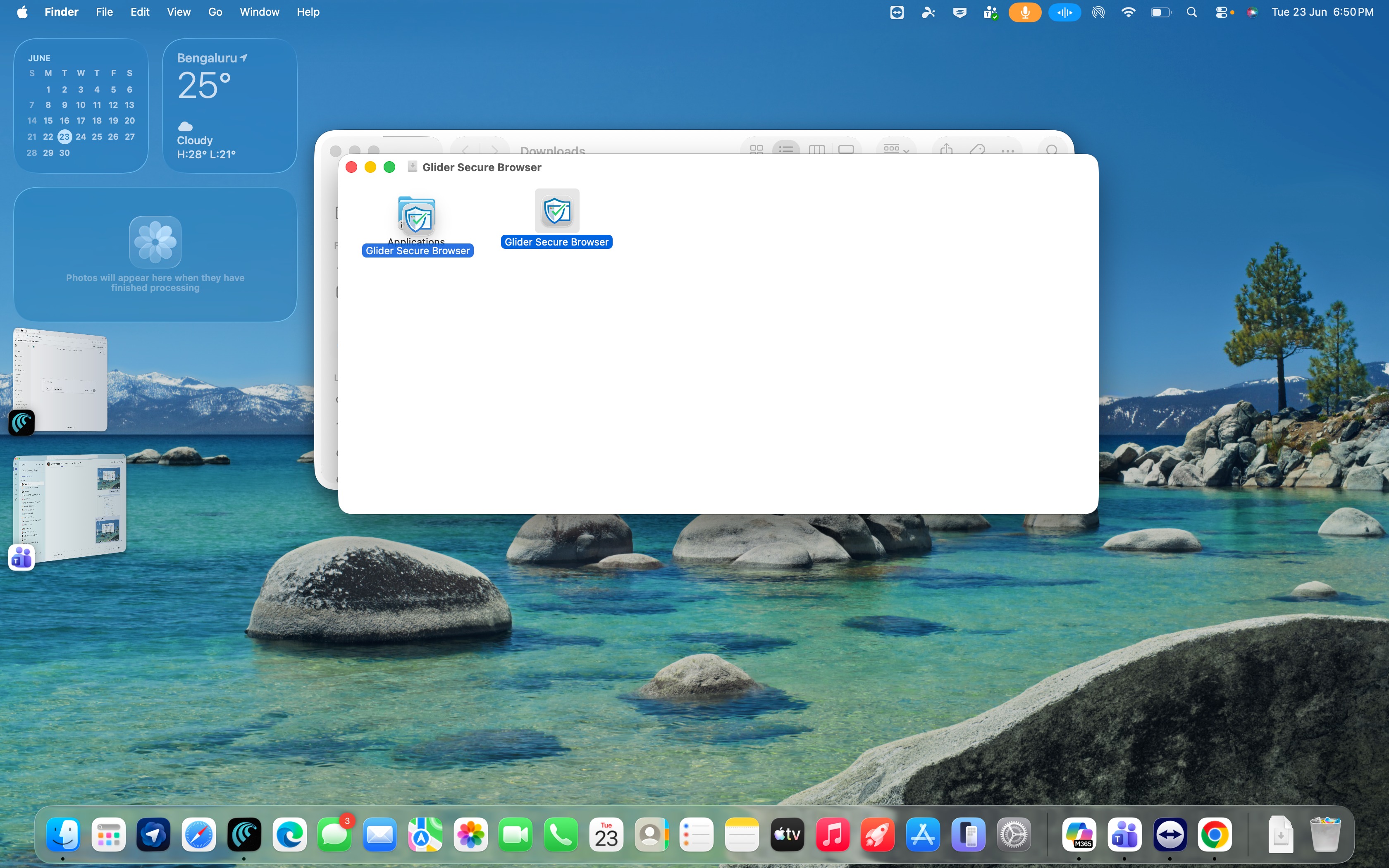The width and height of the screenshot is (1389, 868).
Task: Launch TeamViewer from the Dock
Action: click(1170, 835)
